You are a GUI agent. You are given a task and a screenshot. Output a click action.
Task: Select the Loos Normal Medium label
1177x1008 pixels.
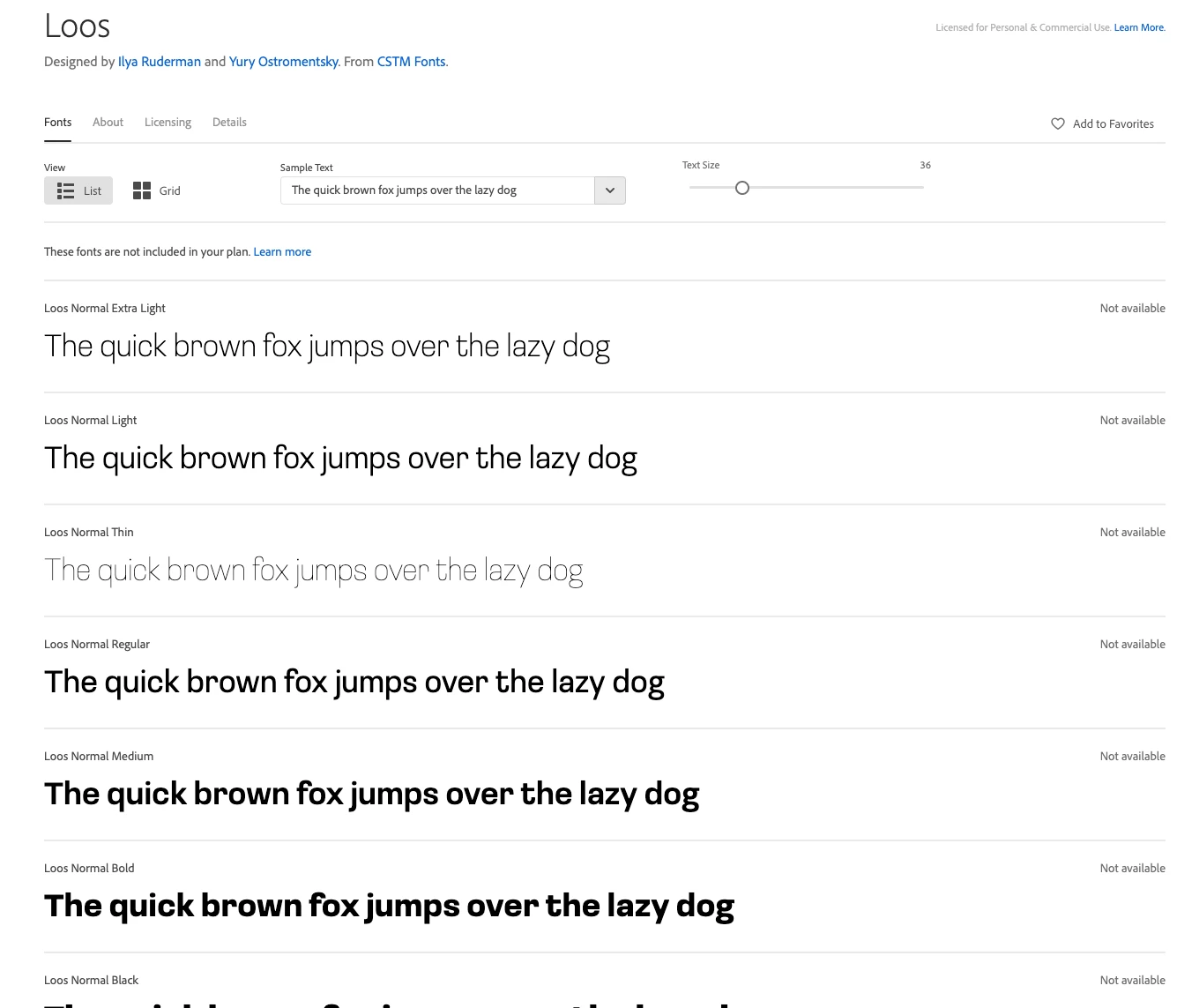coord(99,757)
